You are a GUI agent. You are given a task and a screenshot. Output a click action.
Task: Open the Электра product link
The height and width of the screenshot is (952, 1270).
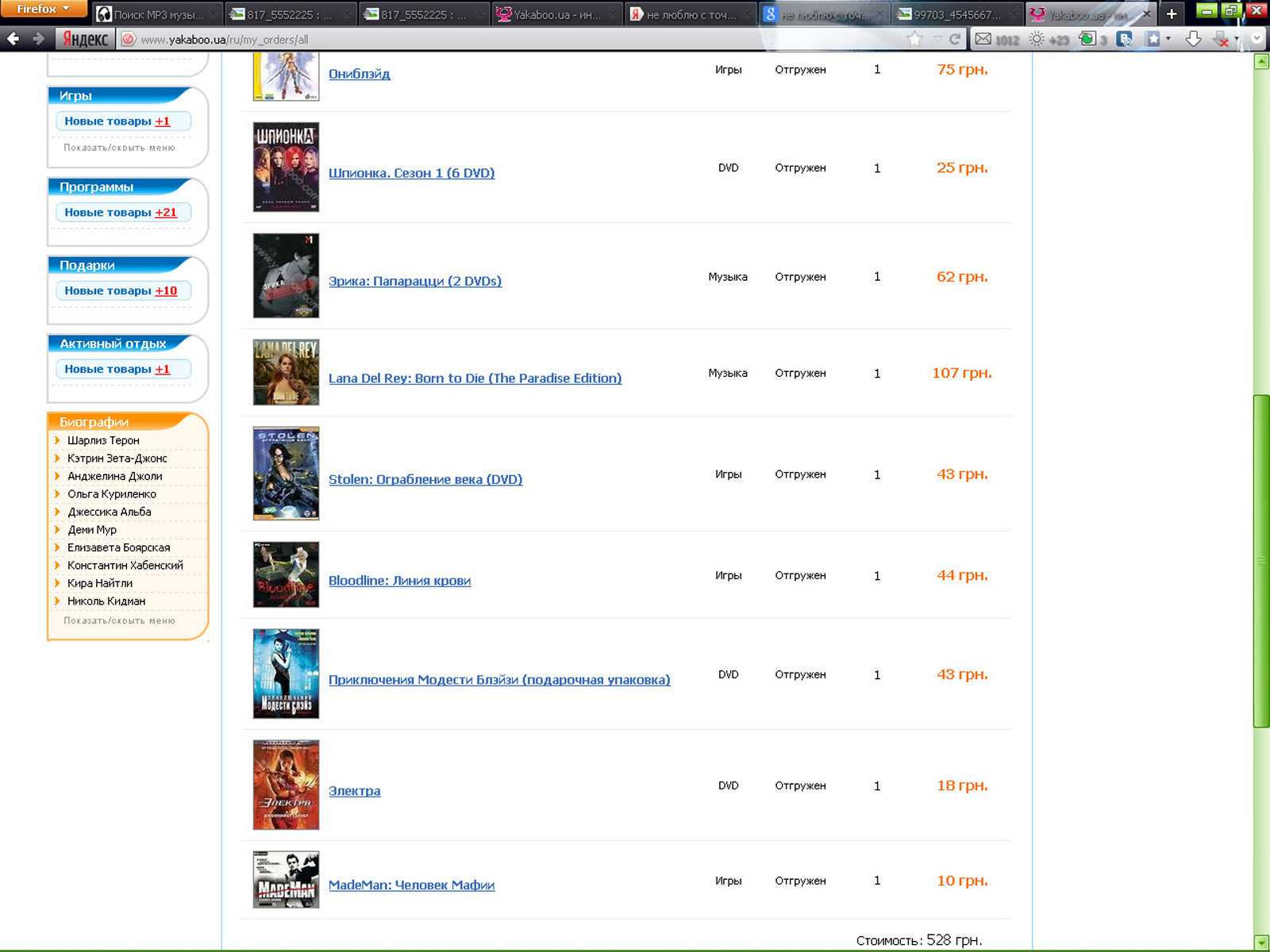point(354,791)
